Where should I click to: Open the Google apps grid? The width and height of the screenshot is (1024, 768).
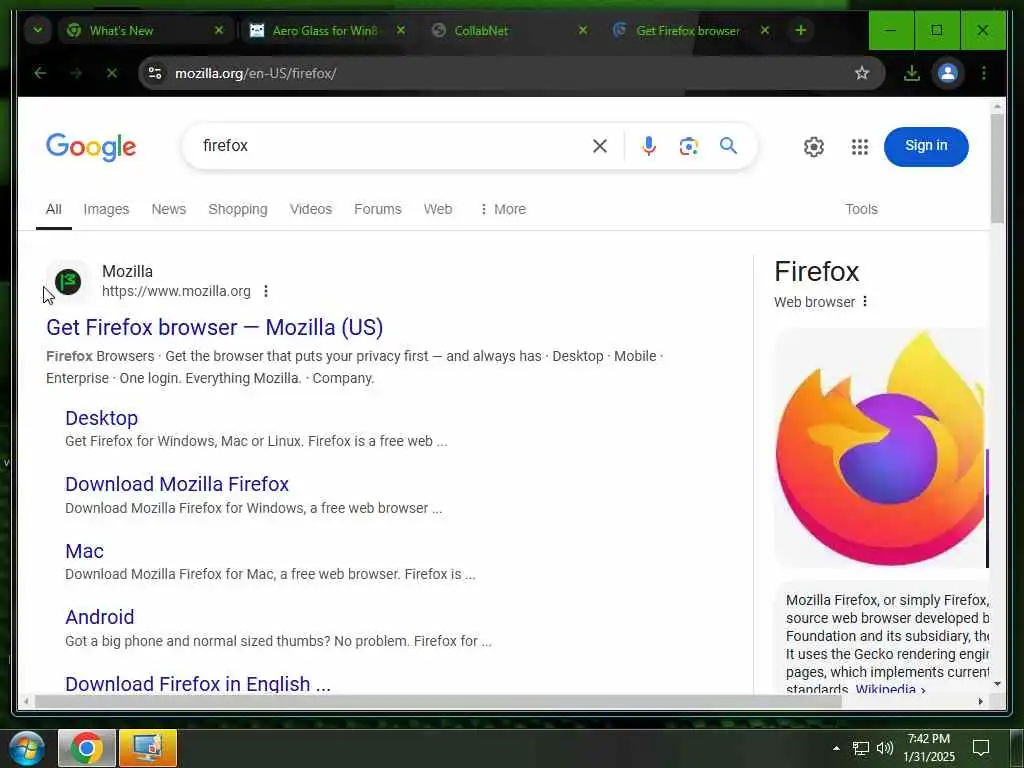[860, 147]
